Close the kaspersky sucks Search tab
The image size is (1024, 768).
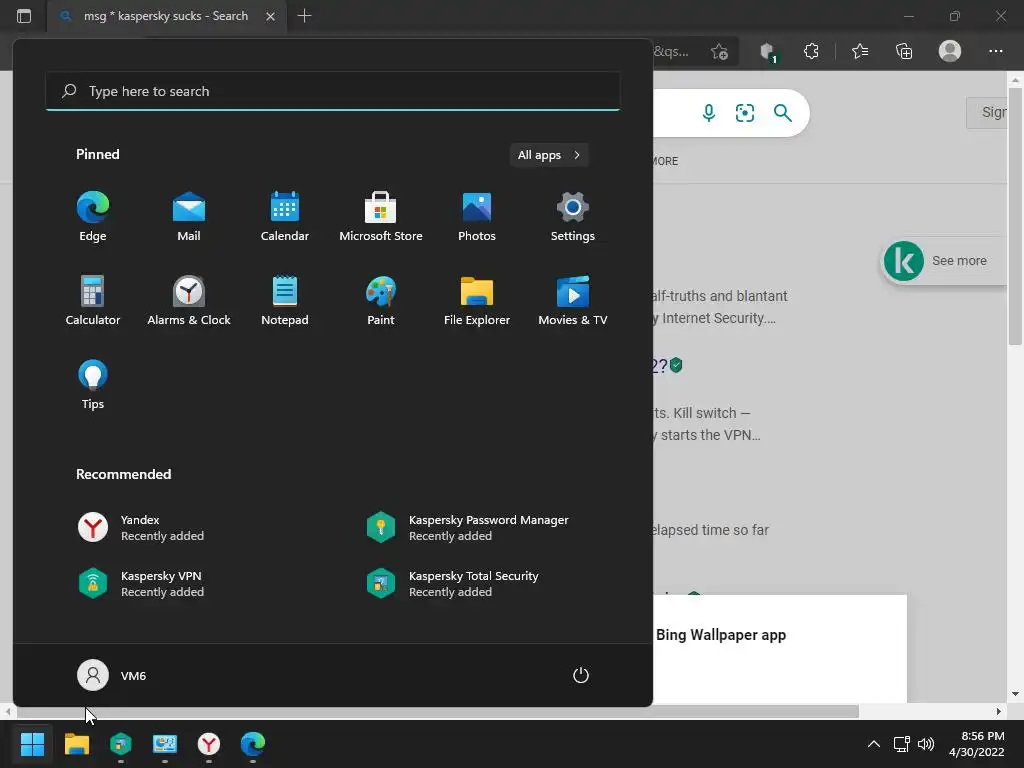[x=270, y=16]
